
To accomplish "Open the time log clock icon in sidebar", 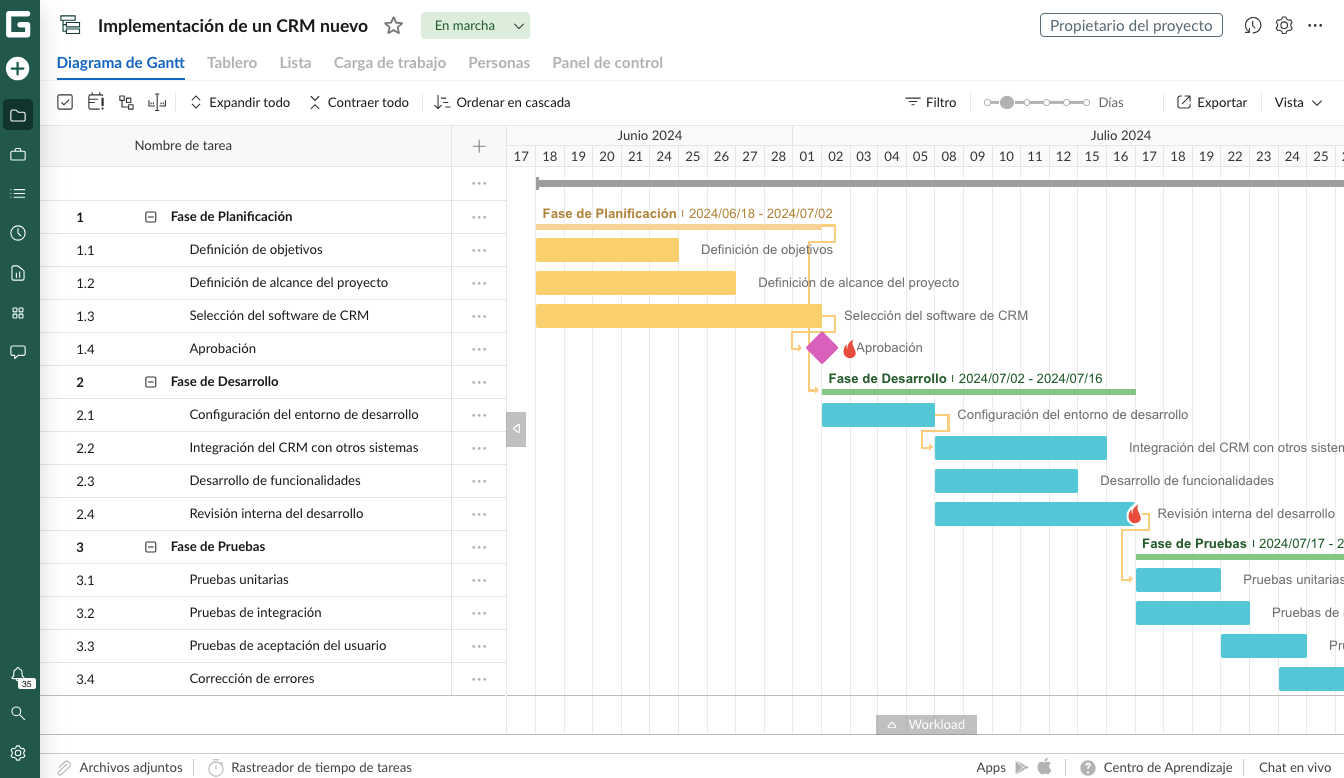I will click(x=18, y=233).
